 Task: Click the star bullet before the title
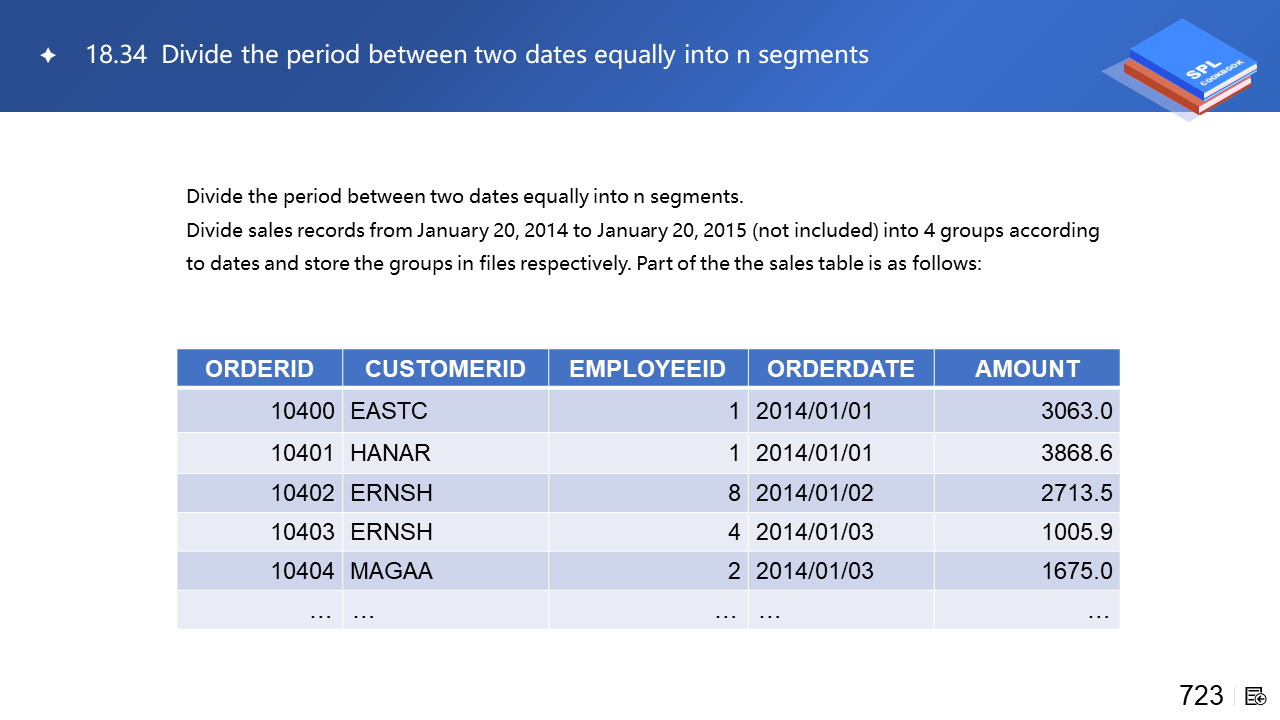point(47,56)
